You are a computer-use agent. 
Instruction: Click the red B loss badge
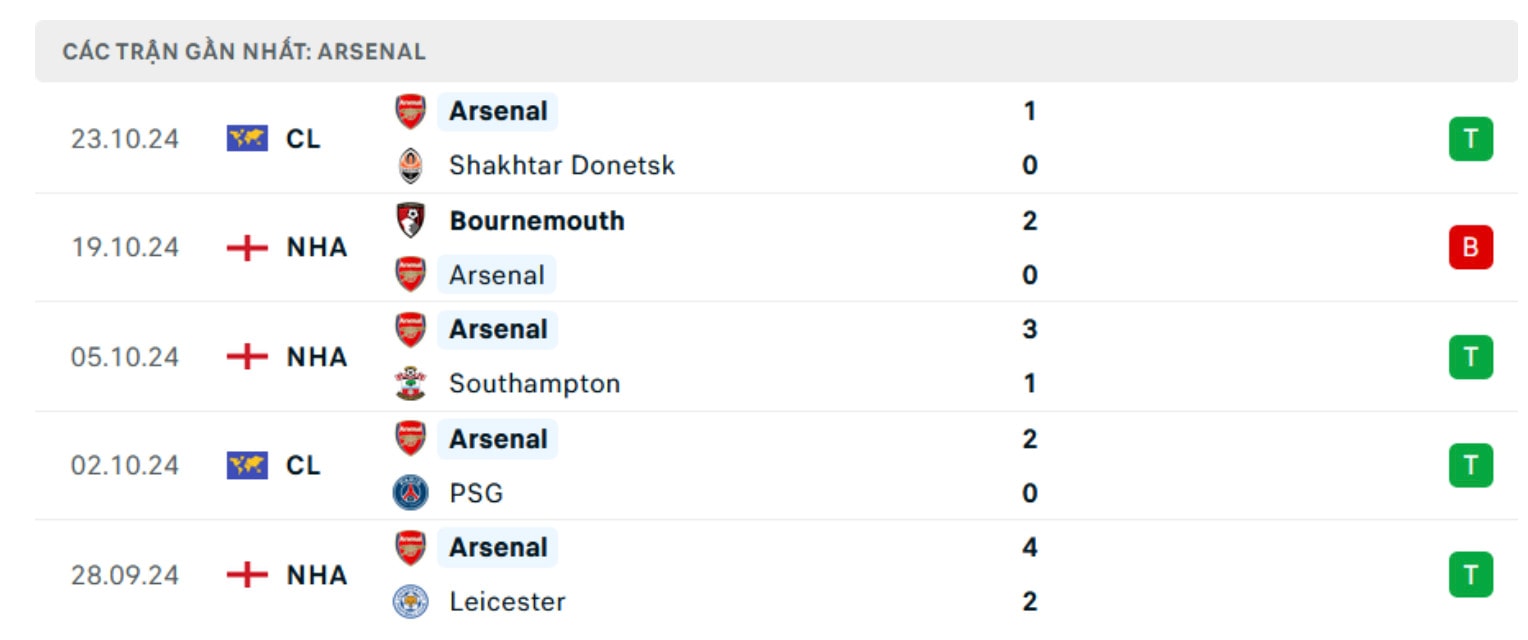[x=1470, y=248]
